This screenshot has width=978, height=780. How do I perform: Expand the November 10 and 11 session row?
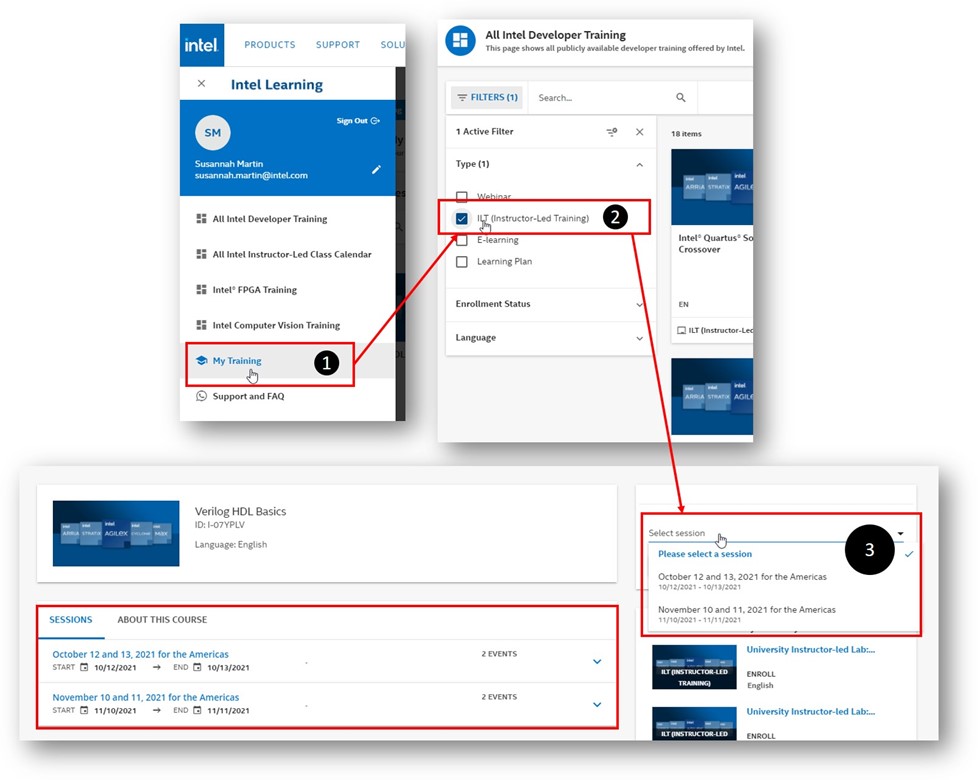coord(597,705)
